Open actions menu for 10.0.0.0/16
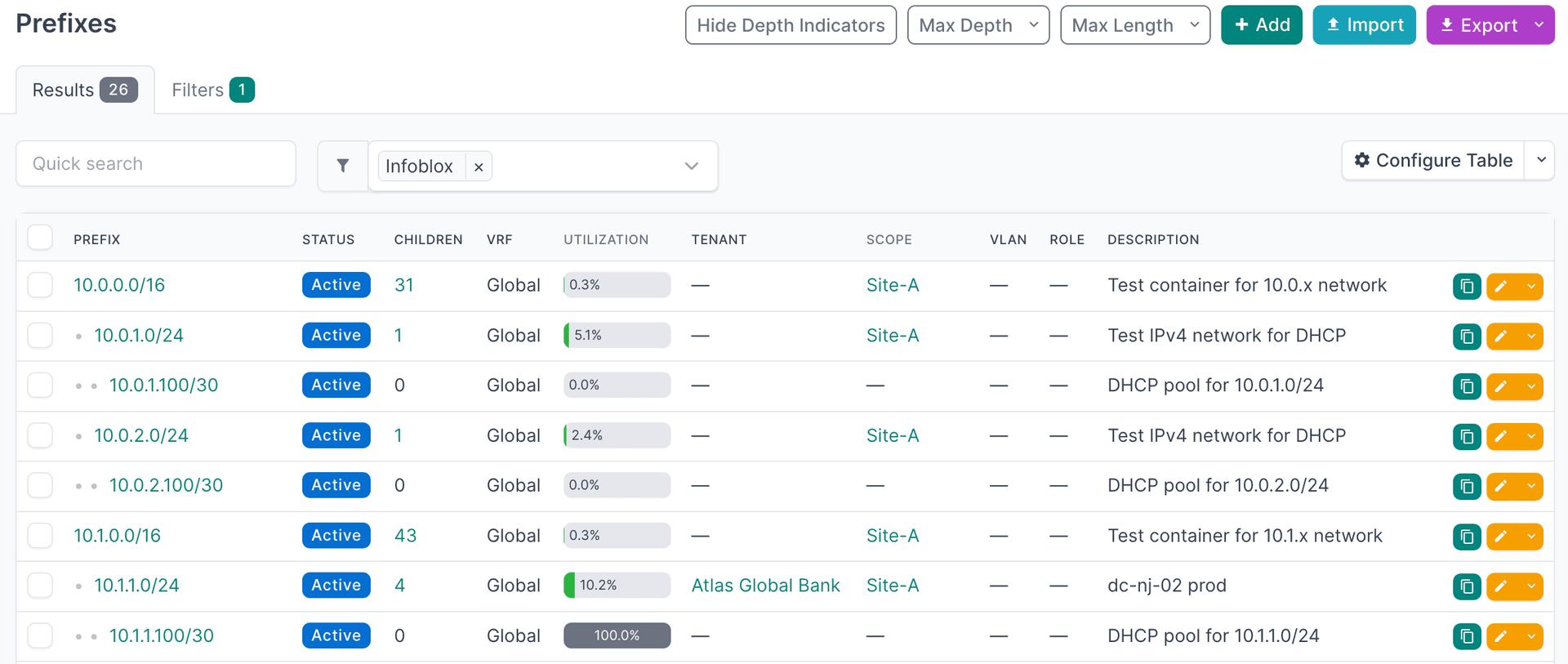 [x=1531, y=286]
